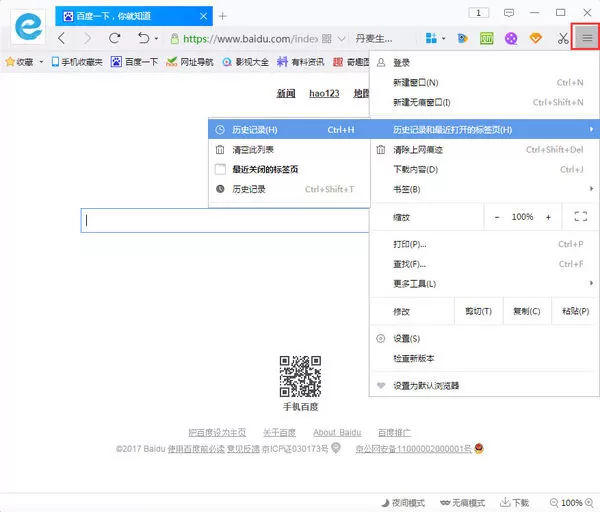The image size is (600, 512).
Task: Click the 手机百度 QR code image
Action: click(300, 376)
